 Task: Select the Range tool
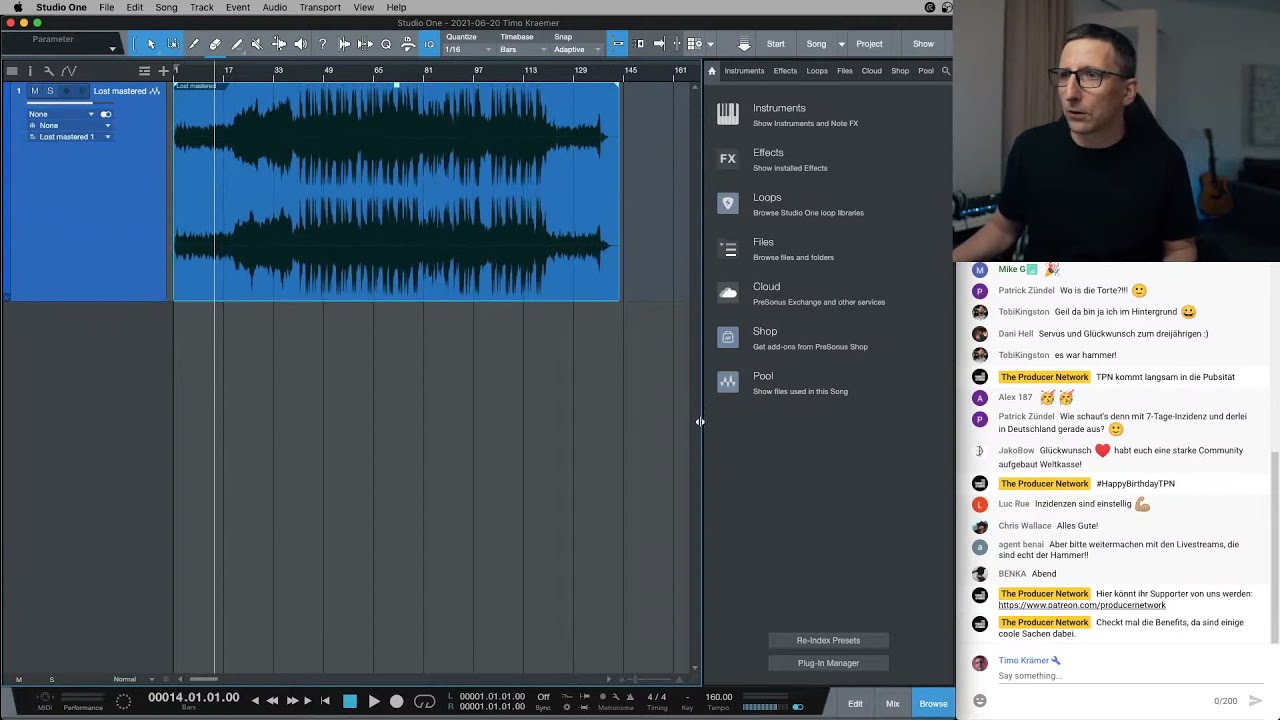(x=173, y=44)
